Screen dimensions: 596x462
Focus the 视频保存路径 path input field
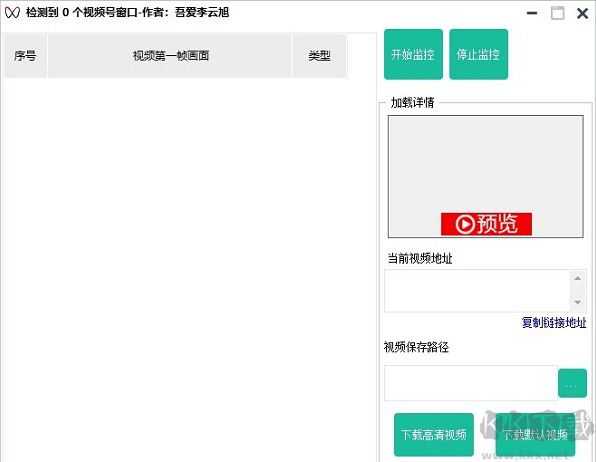(x=471, y=383)
